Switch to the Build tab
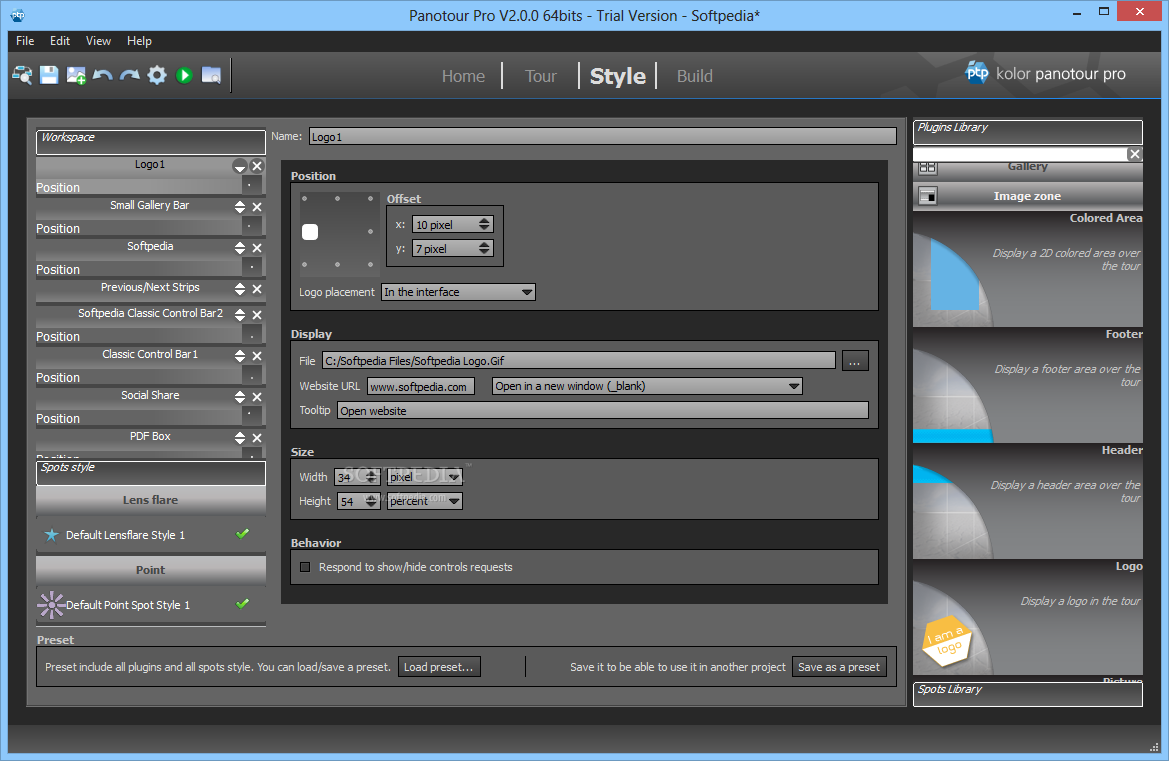The width and height of the screenshot is (1169, 761). (695, 76)
